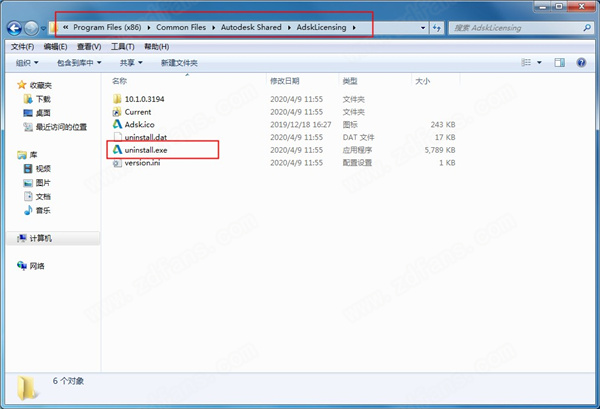600x409 pixels.
Task: Click the 5,789 KB size cell
Action: pos(440,150)
